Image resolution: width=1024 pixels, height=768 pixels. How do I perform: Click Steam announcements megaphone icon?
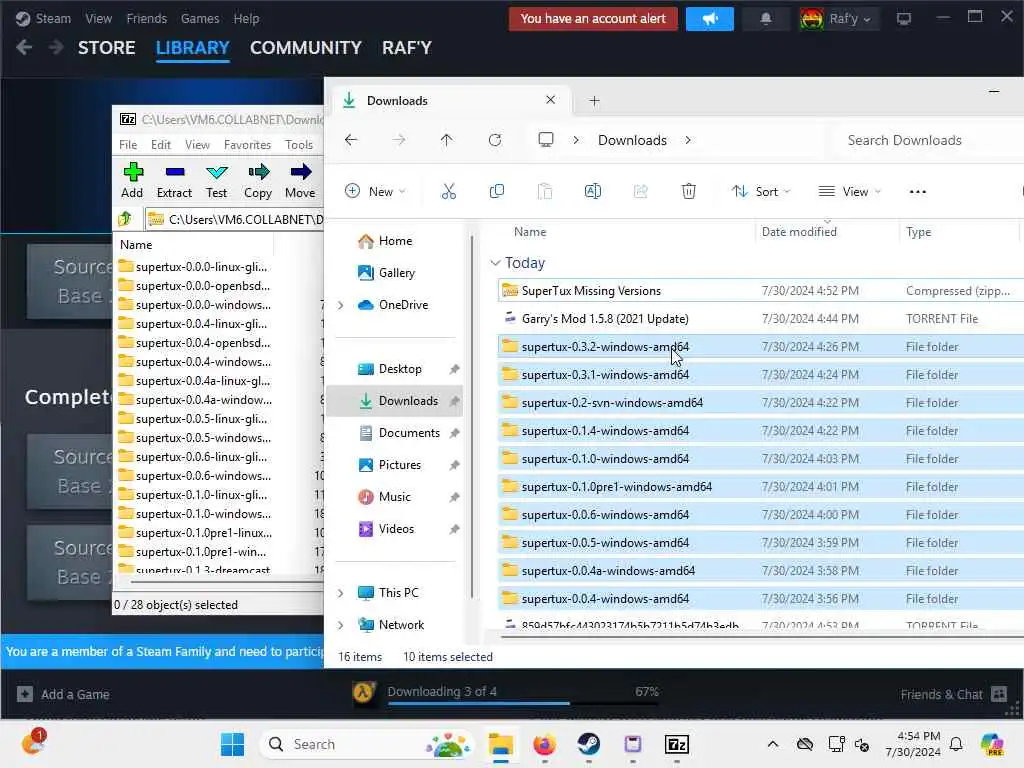coord(710,19)
